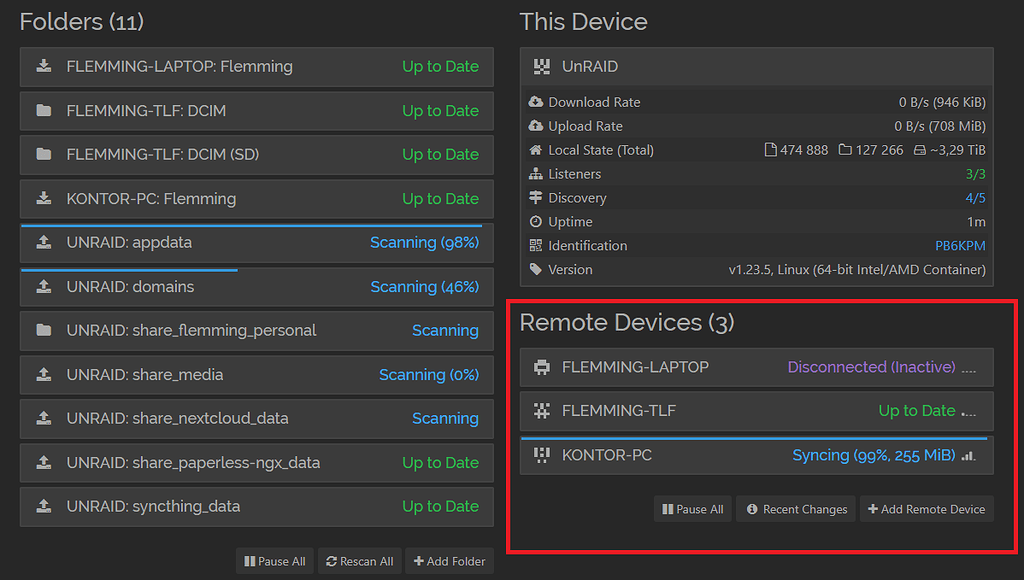Click the FLEMMING-TLF device identicon
This screenshot has height=580, width=1024.
click(x=541, y=411)
